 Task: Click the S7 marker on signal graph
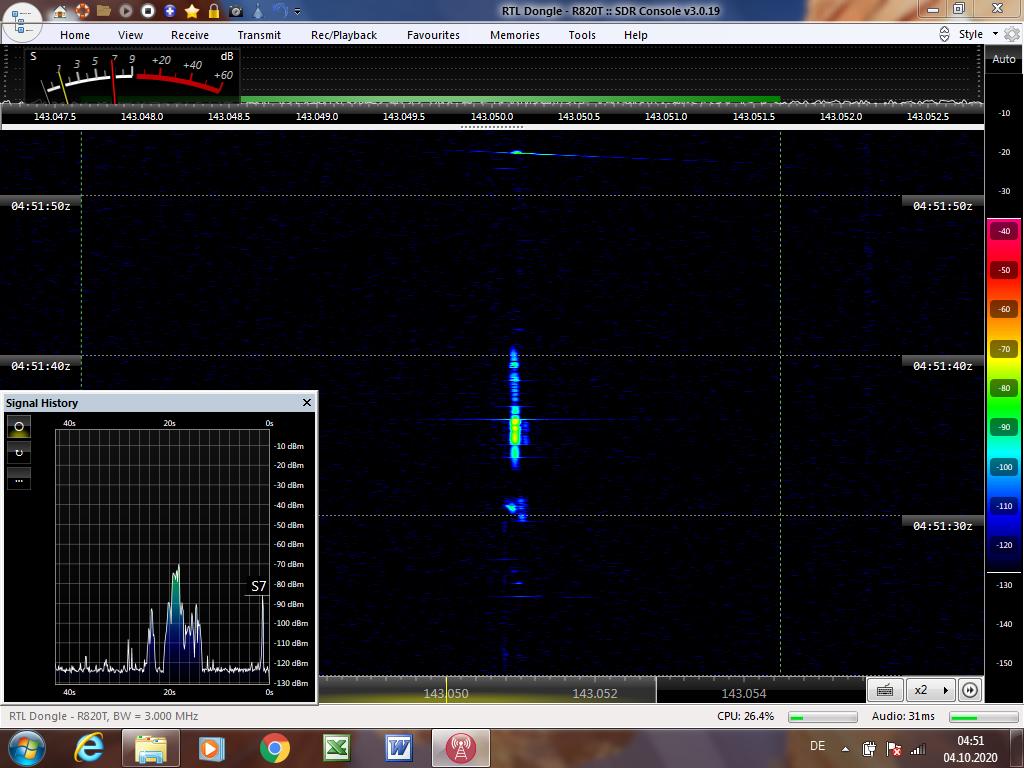[x=259, y=586]
